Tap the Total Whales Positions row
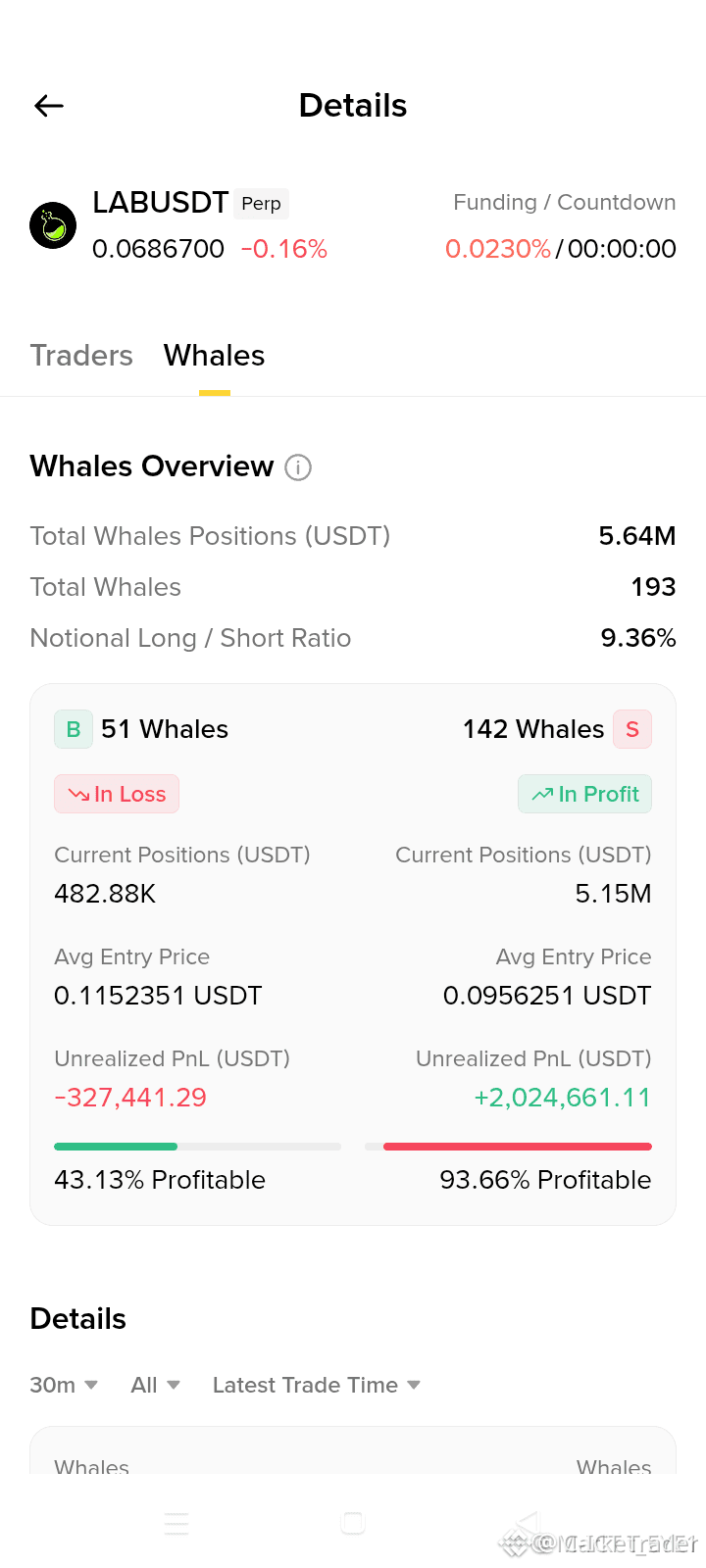 (353, 536)
